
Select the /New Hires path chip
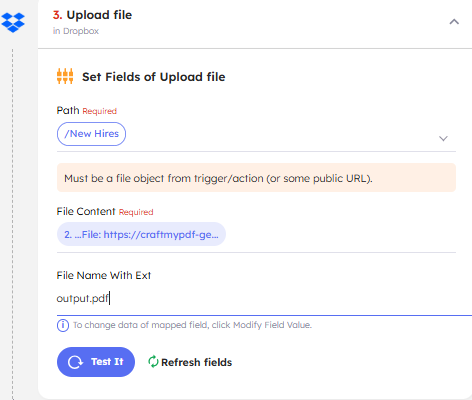pos(91,134)
